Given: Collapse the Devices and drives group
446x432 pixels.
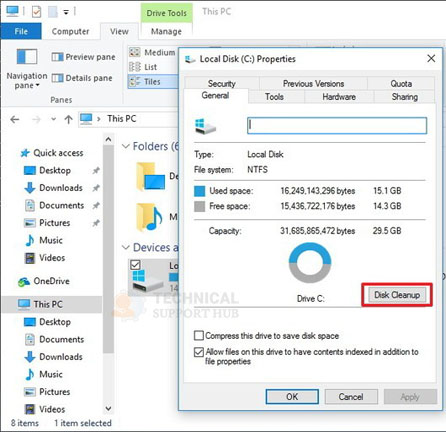Looking at the screenshot, I should pos(126,247).
